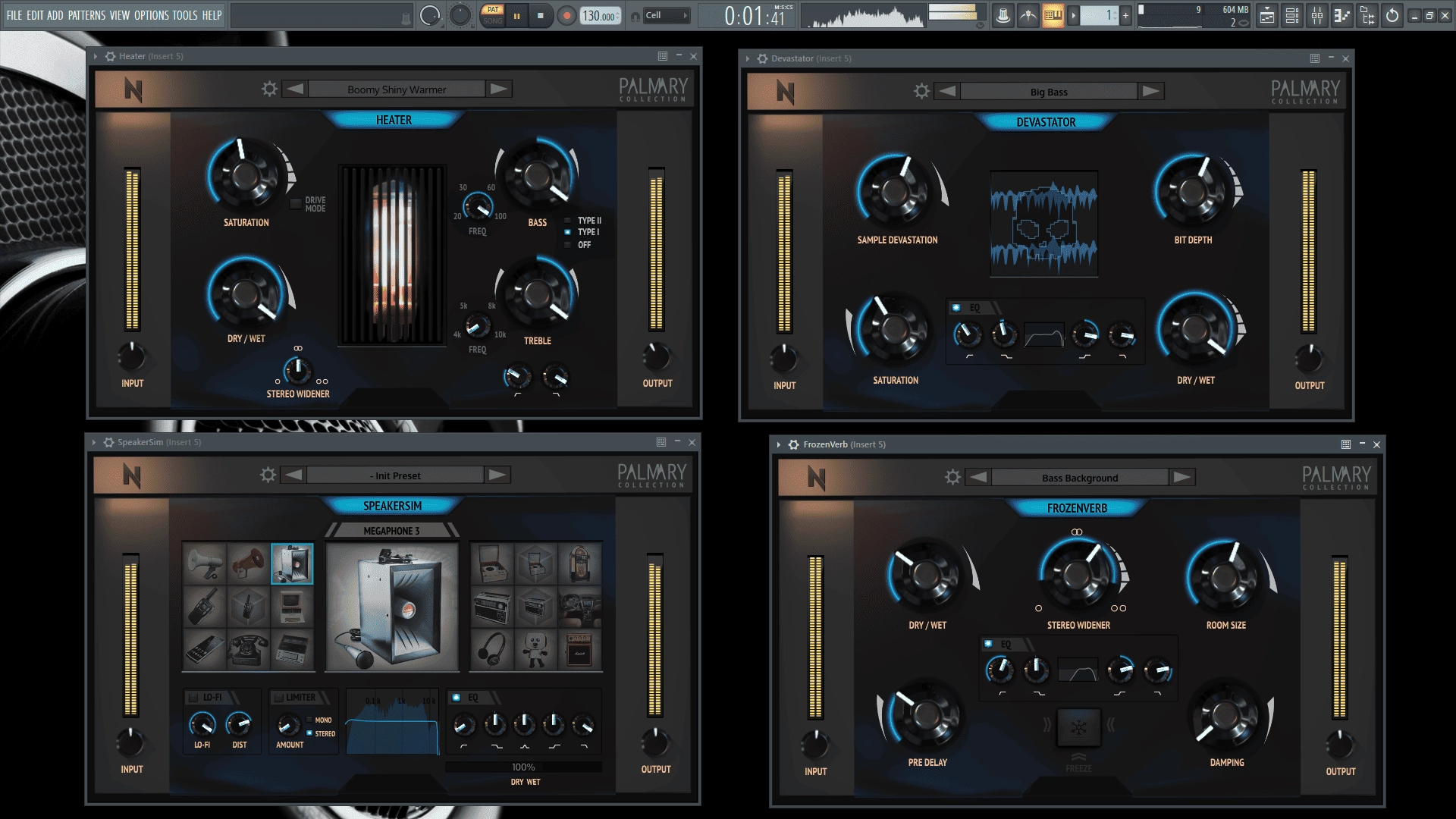The image size is (1456, 819).
Task: Open the PATTERNS menu
Action: [x=87, y=15]
